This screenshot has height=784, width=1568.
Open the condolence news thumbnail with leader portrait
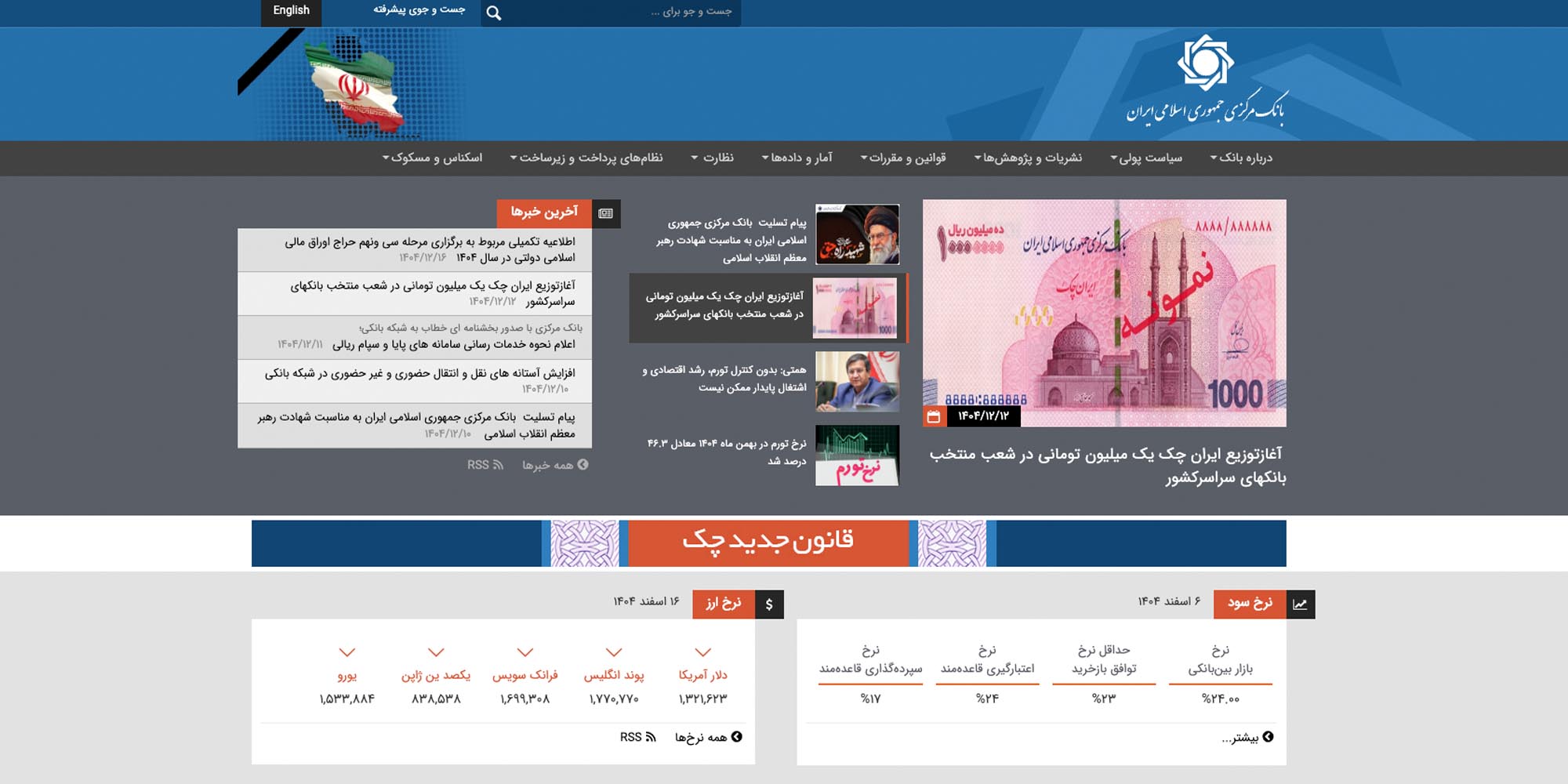coord(857,234)
